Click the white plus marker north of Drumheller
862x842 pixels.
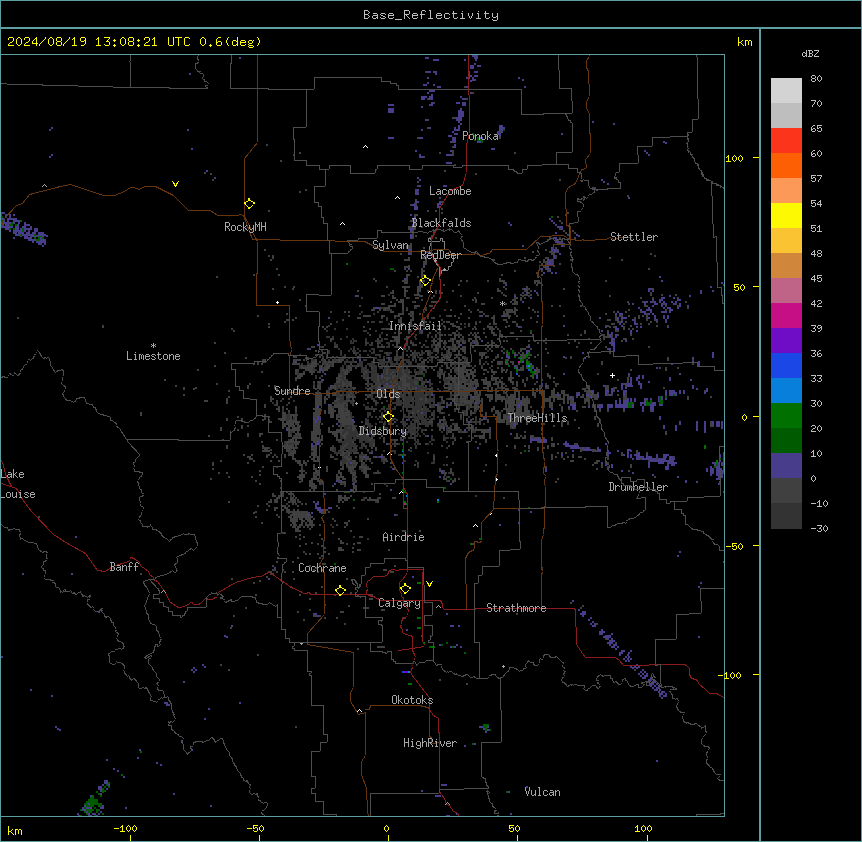pyautogui.click(x=612, y=375)
